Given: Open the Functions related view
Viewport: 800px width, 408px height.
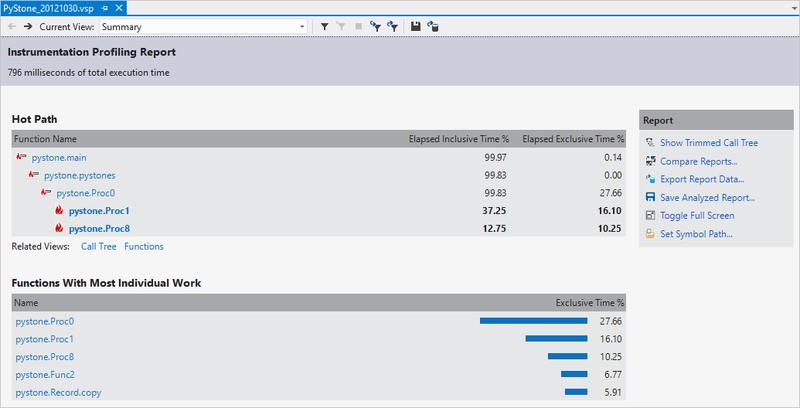Looking at the screenshot, I should click(144, 246).
